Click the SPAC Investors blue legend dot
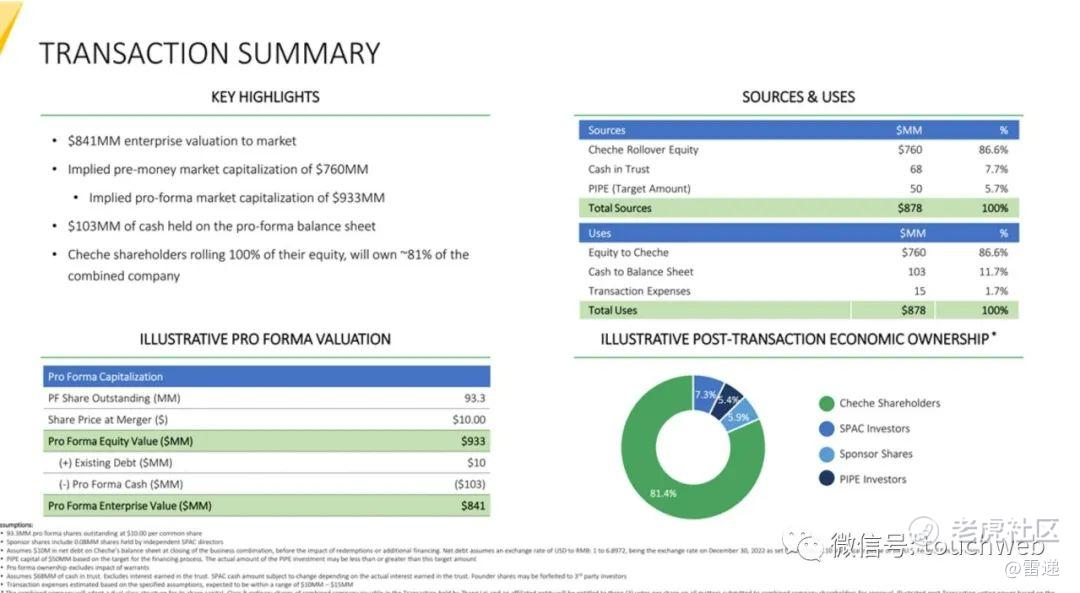Screen dimensions: 1080x593 point(827,428)
